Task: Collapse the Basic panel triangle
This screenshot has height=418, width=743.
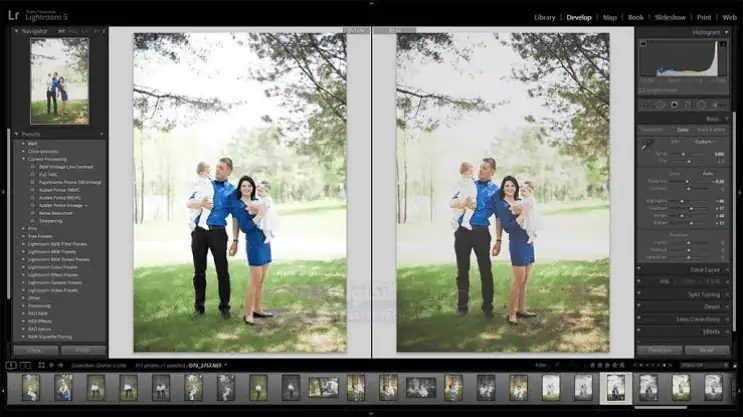Action: [726, 118]
